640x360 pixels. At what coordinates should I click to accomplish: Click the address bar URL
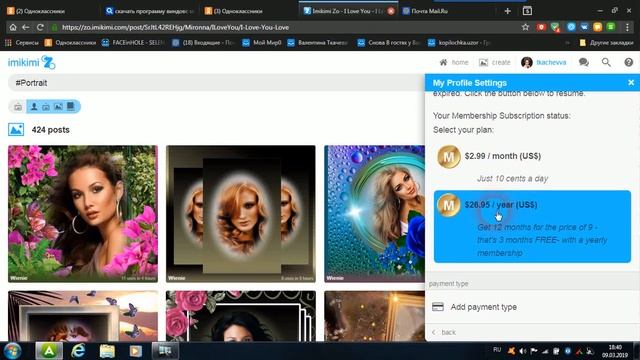pos(176,27)
